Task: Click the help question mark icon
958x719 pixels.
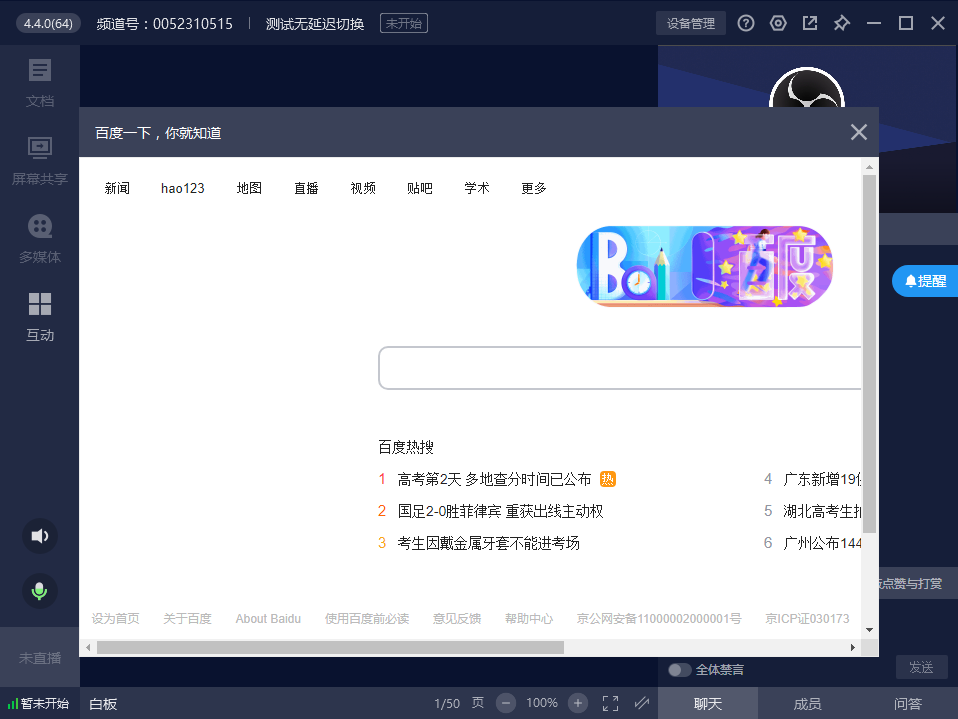Action: tap(745, 23)
